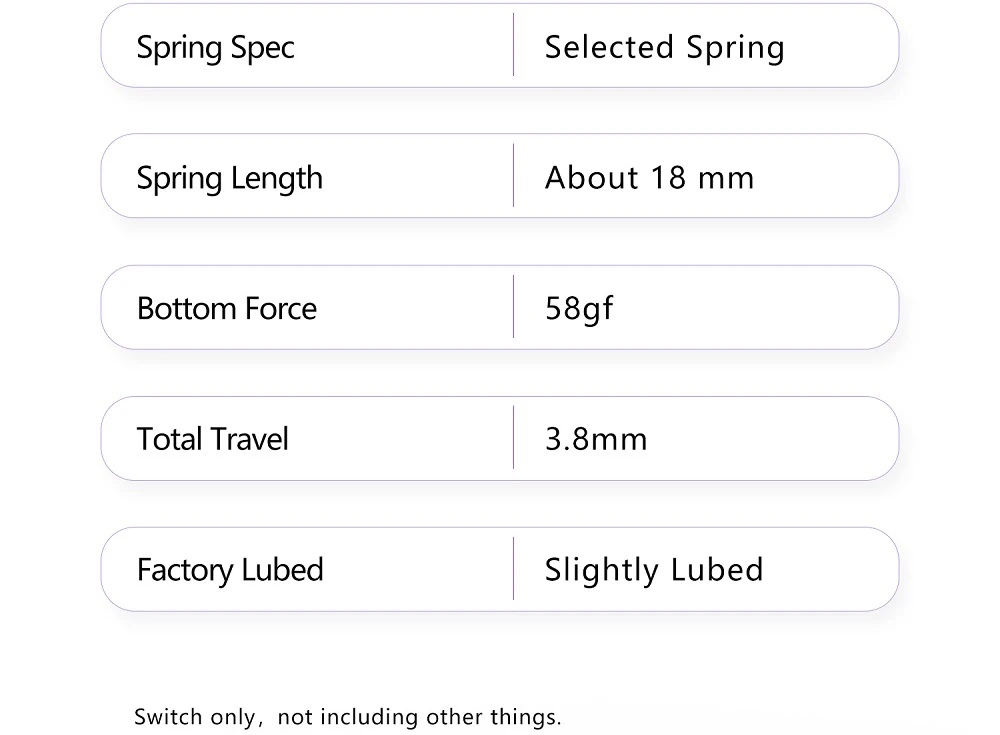Click the vertical divider in Spring Length row
Screen dimensions: 1000x735
[x=513, y=176]
